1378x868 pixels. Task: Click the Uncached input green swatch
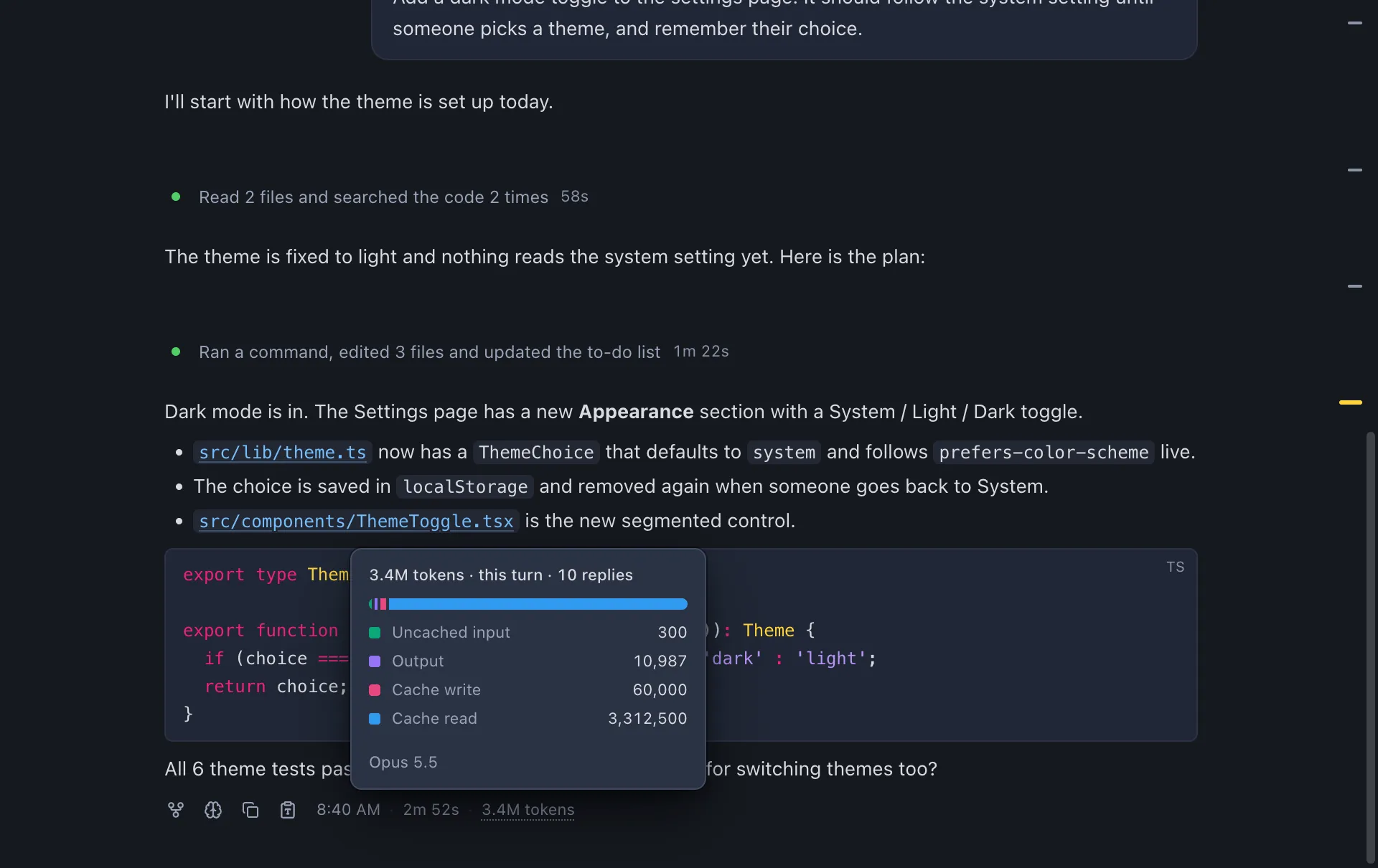point(375,633)
